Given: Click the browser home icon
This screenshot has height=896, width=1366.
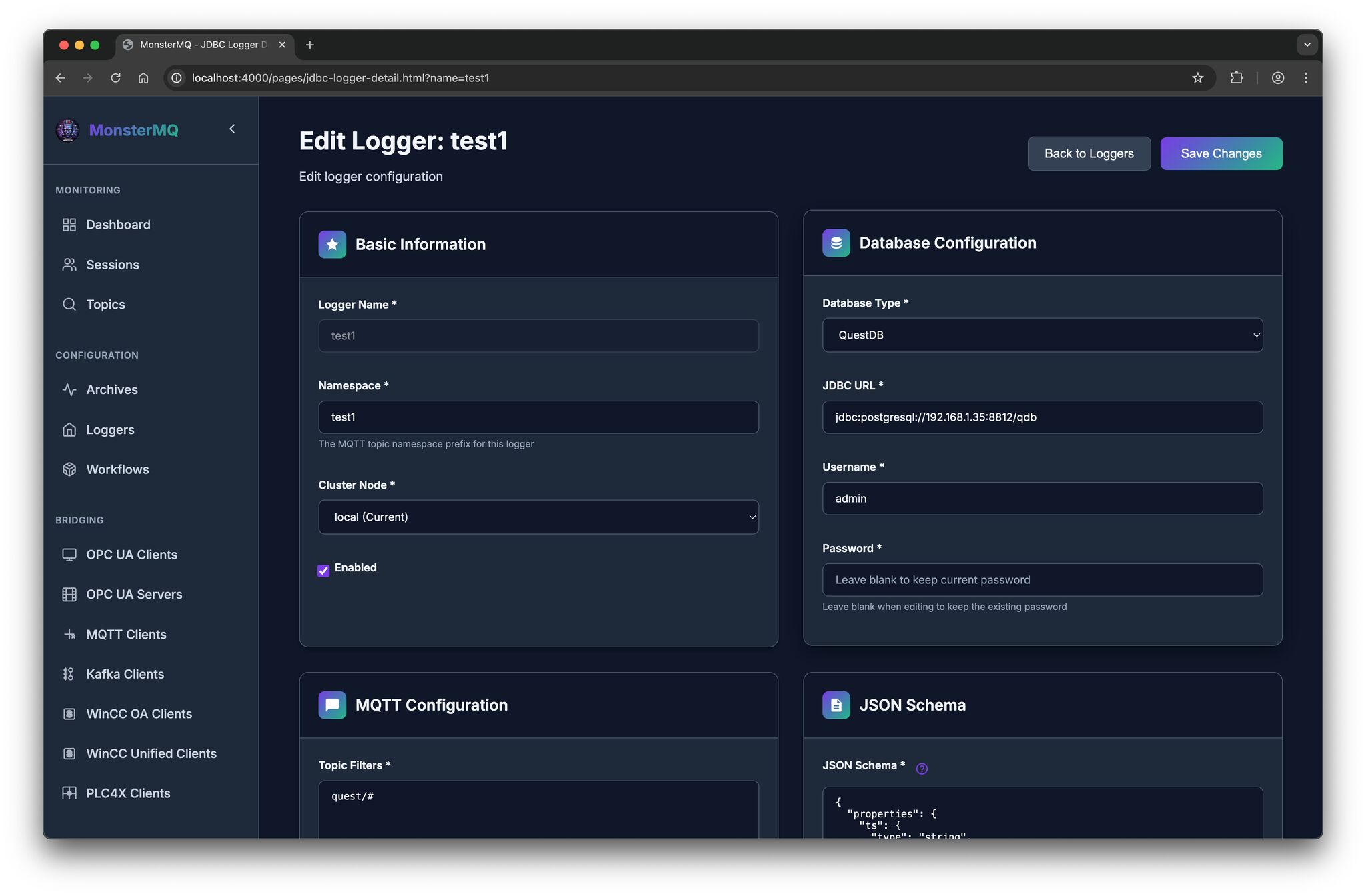Looking at the screenshot, I should (143, 78).
